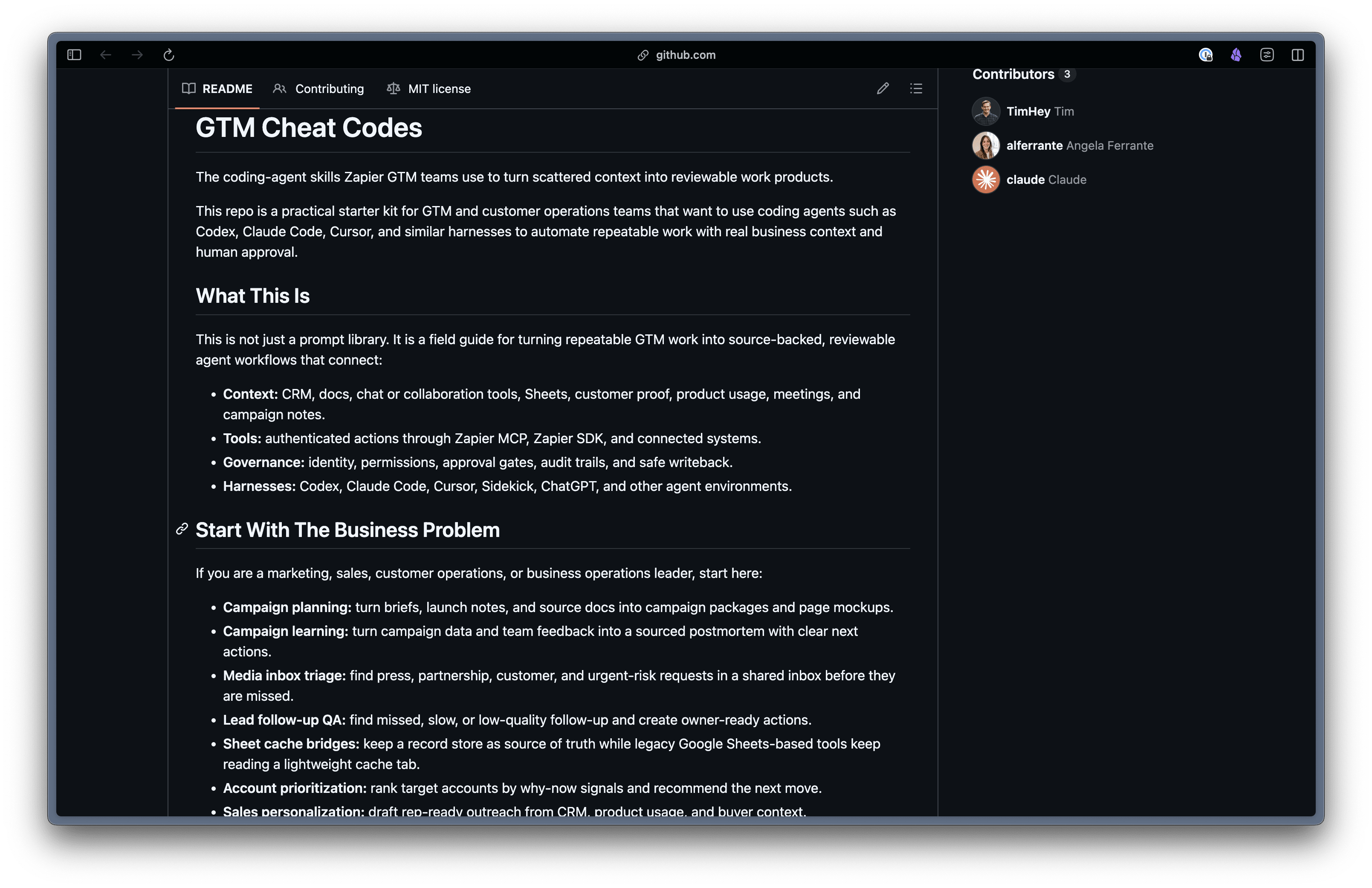Open the README outline list icon
The height and width of the screenshot is (888, 1372).
(x=916, y=88)
